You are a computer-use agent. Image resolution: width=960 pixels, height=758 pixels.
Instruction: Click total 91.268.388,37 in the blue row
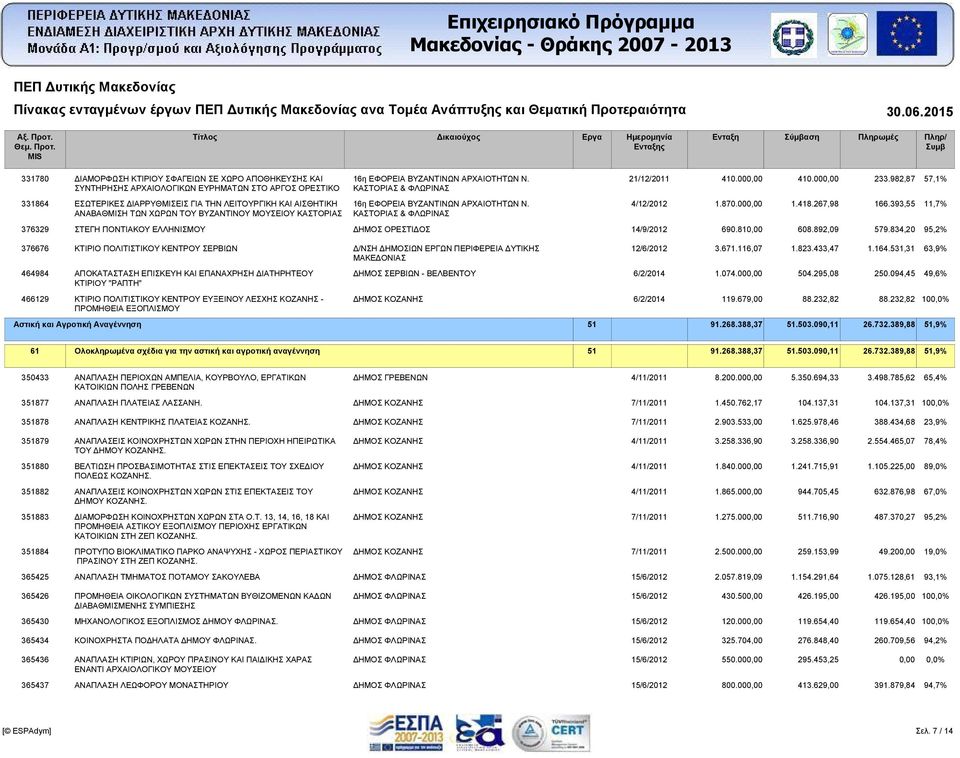pos(737,325)
